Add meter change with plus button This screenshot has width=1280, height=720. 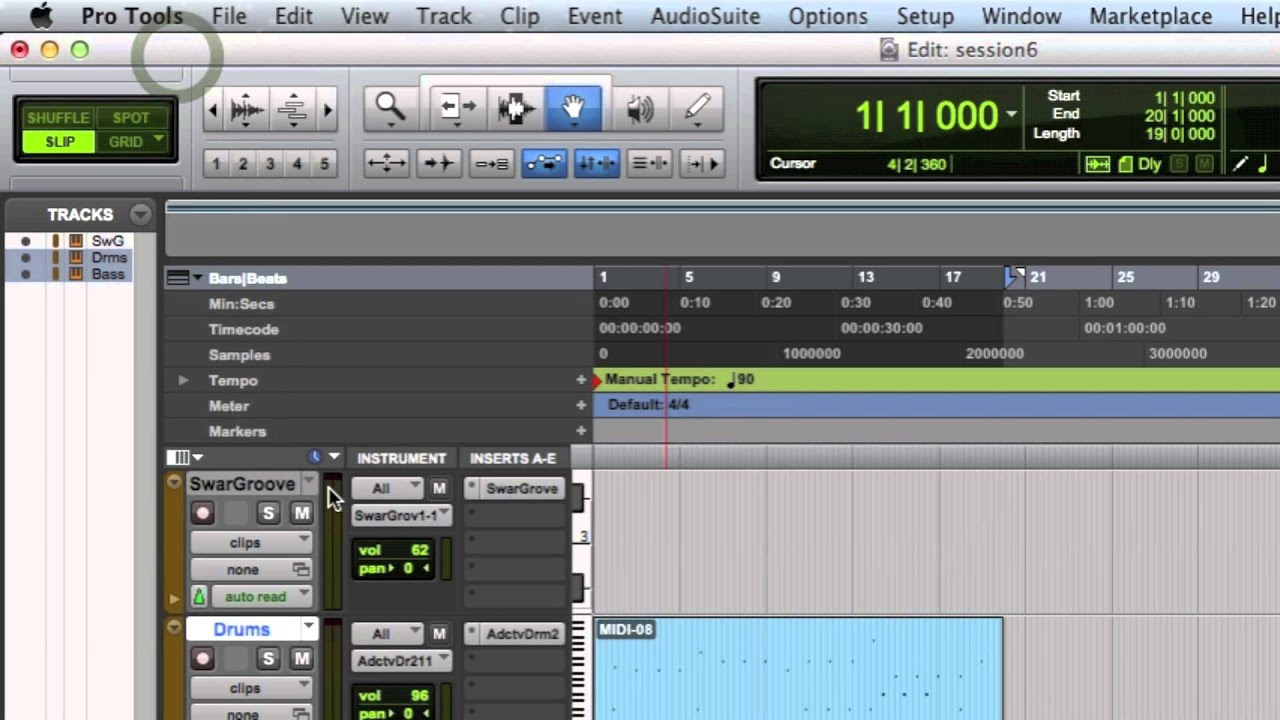click(581, 405)
